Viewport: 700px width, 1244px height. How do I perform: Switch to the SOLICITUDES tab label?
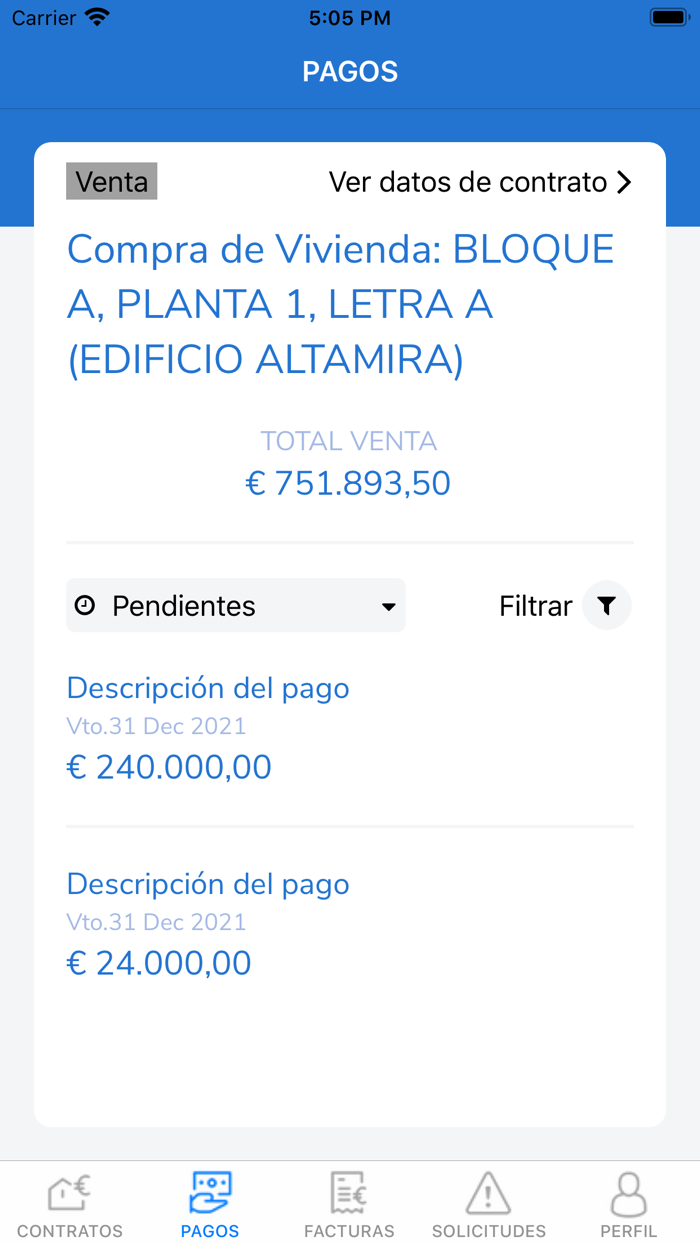(488, 1231)
